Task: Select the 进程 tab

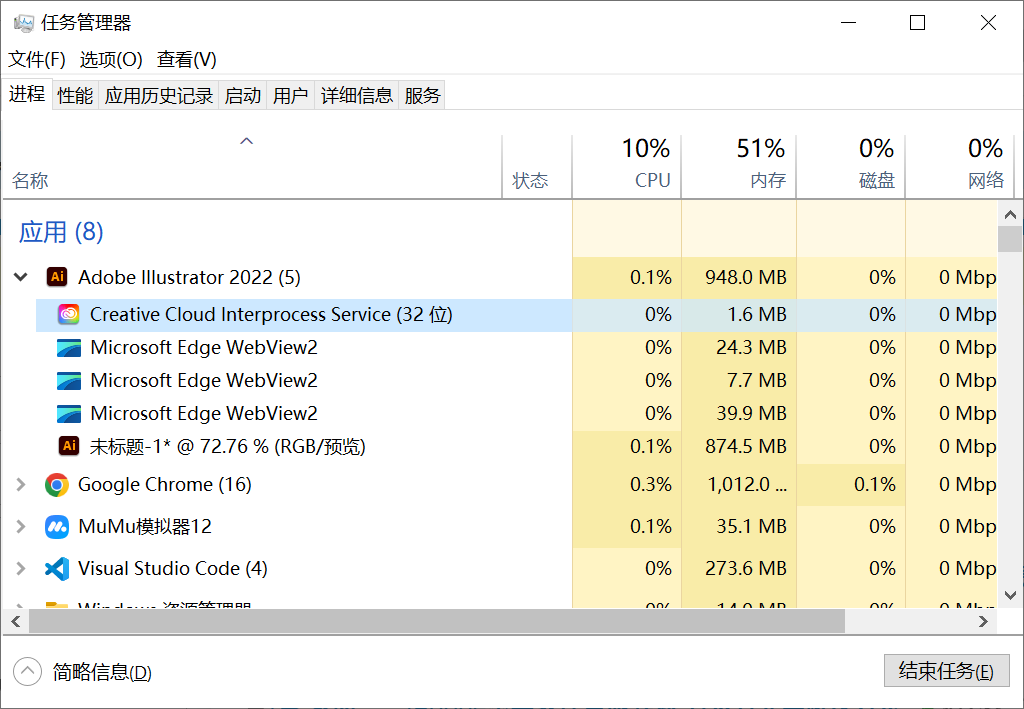Action: (27, 94)
